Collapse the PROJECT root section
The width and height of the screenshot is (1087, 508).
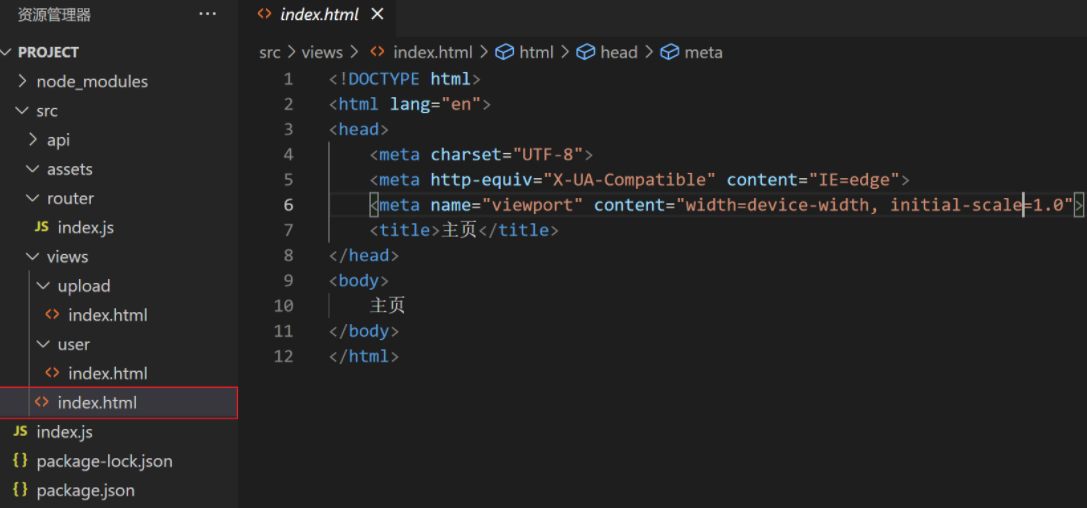[x=8, y=52]
